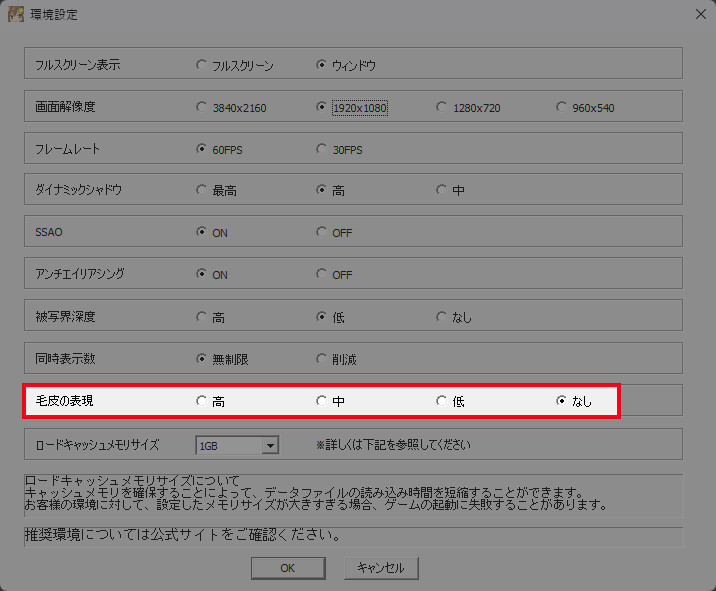Set fur rendering to 低

[x=442, y=401]
